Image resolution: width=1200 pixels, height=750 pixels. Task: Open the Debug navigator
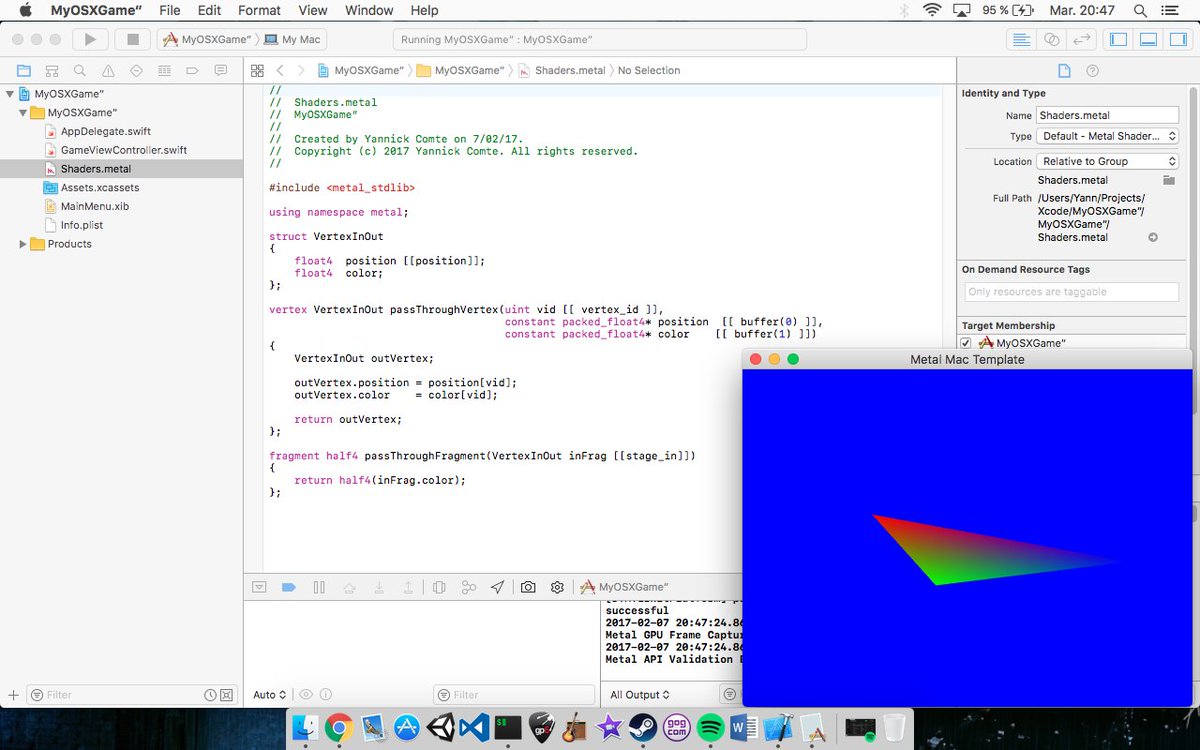click(164, 71)
